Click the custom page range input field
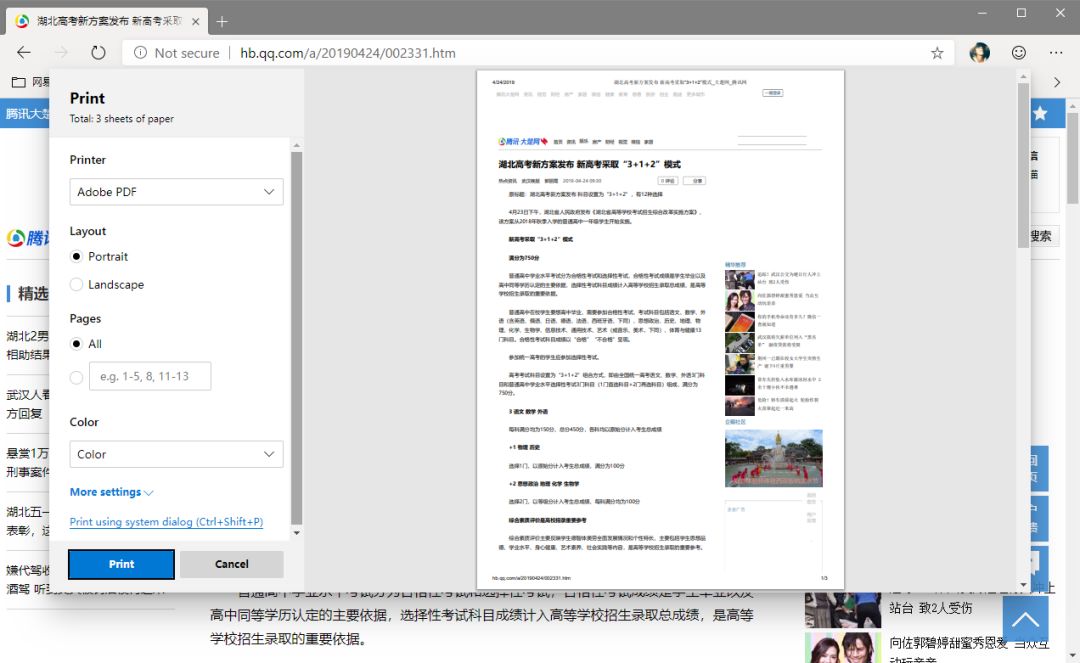Image resolution: width=1080 pixels, height=663 pixels. coord(150,376)
